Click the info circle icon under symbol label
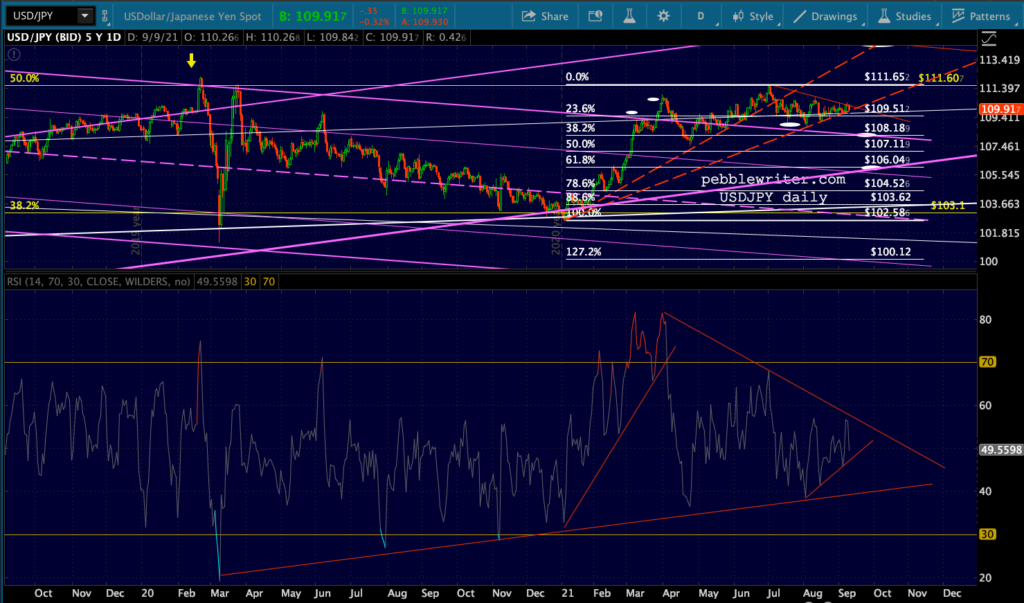 click(x=14, y=55)
